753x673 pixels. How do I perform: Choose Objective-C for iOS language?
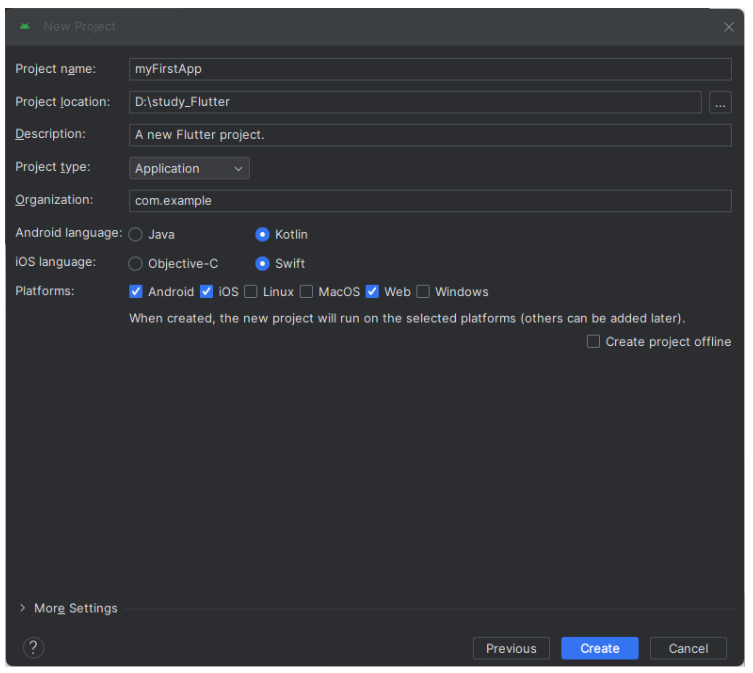click(173, 264)
